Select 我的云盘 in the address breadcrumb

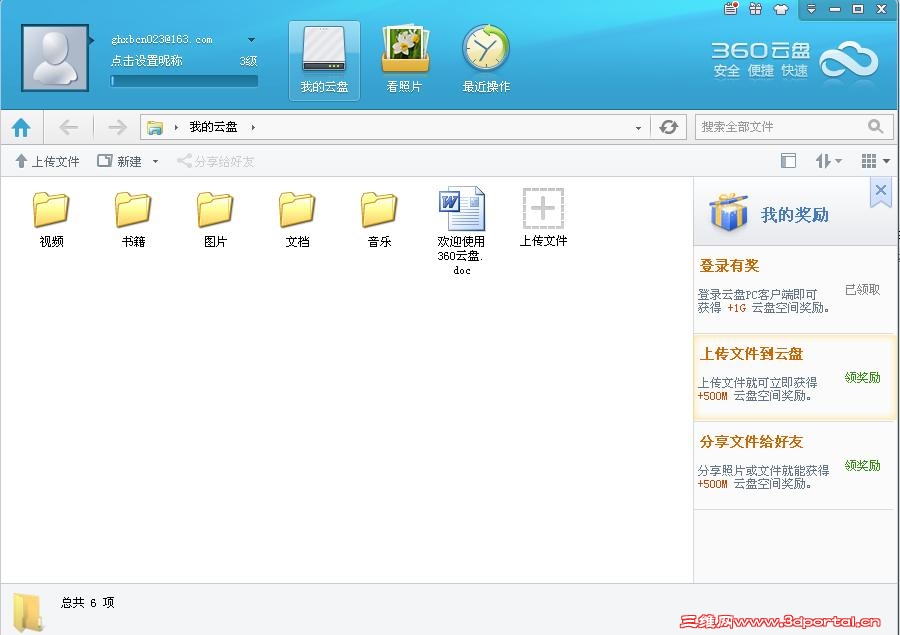pos(213,127)
